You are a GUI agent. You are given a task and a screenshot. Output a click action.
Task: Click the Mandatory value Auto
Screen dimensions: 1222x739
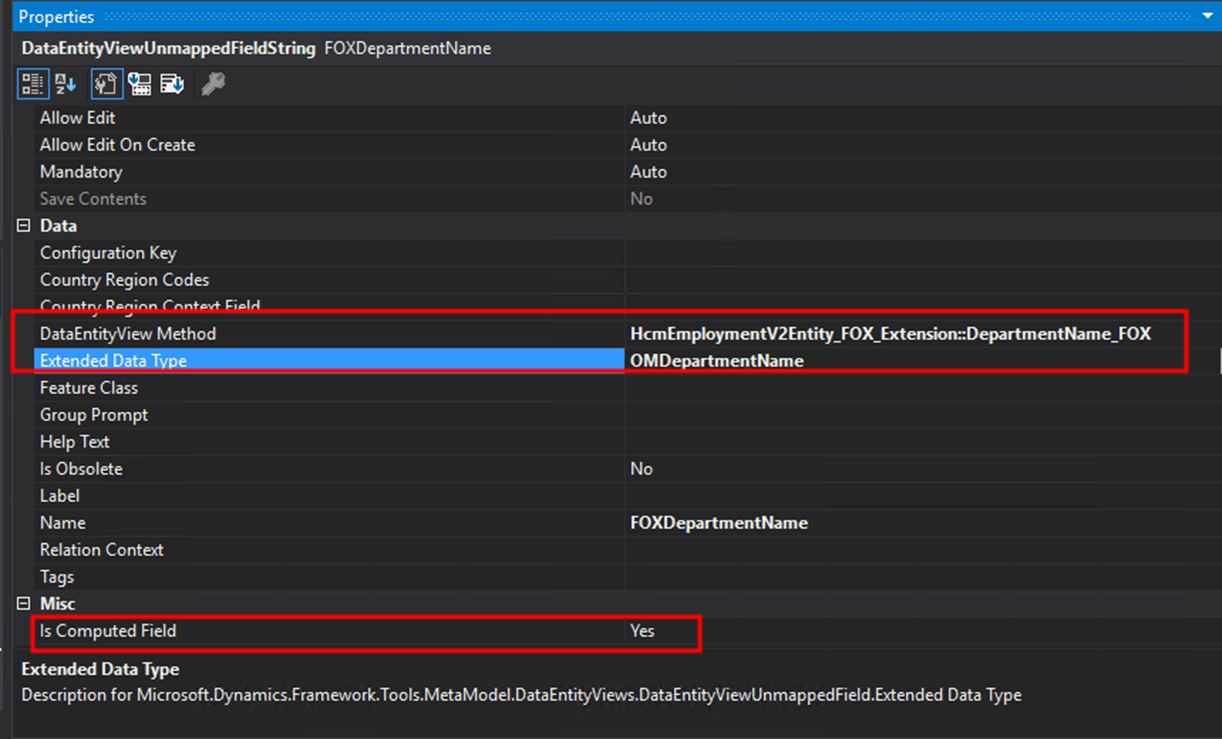(648, 172)
